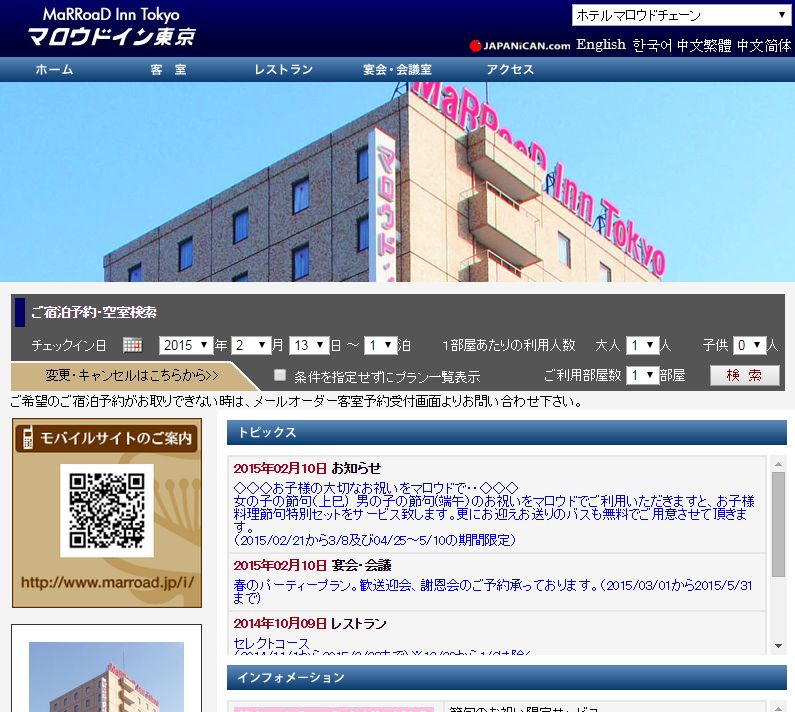Open the ホテルマロウドチェーン dropdown
The width and height of the screenshot is (795, 712).
pos(681,15)
